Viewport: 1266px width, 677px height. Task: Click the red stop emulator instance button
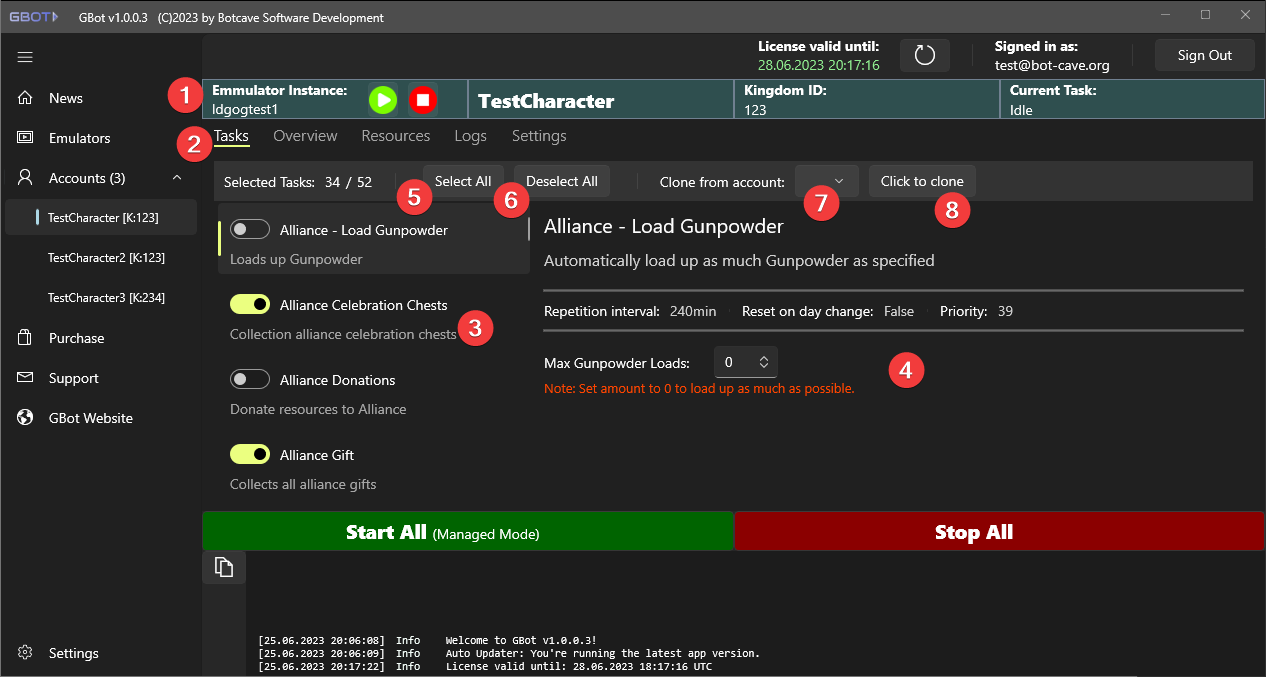click(x=423, y=100)
